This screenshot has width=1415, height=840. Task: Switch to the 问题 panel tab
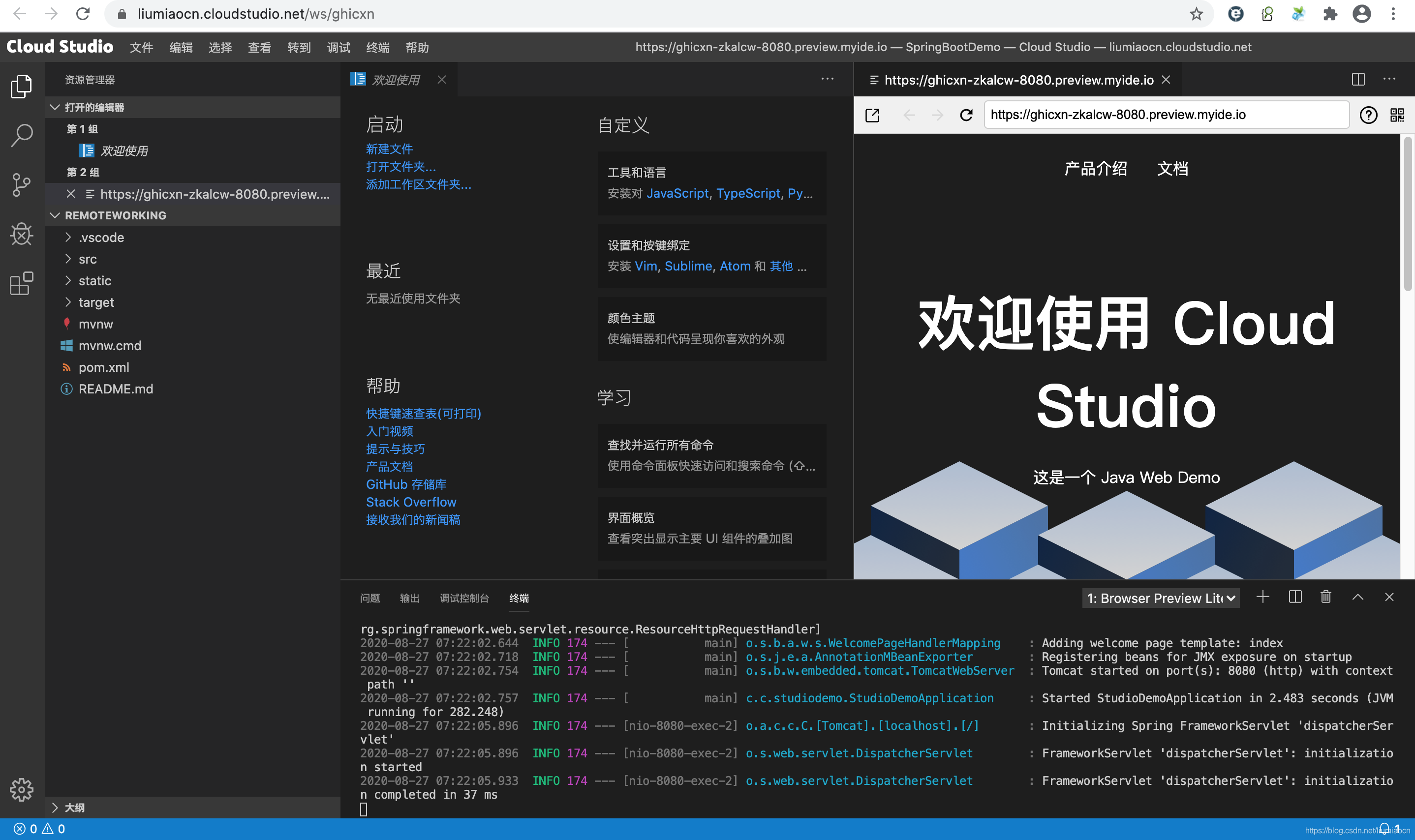(370, 599)
